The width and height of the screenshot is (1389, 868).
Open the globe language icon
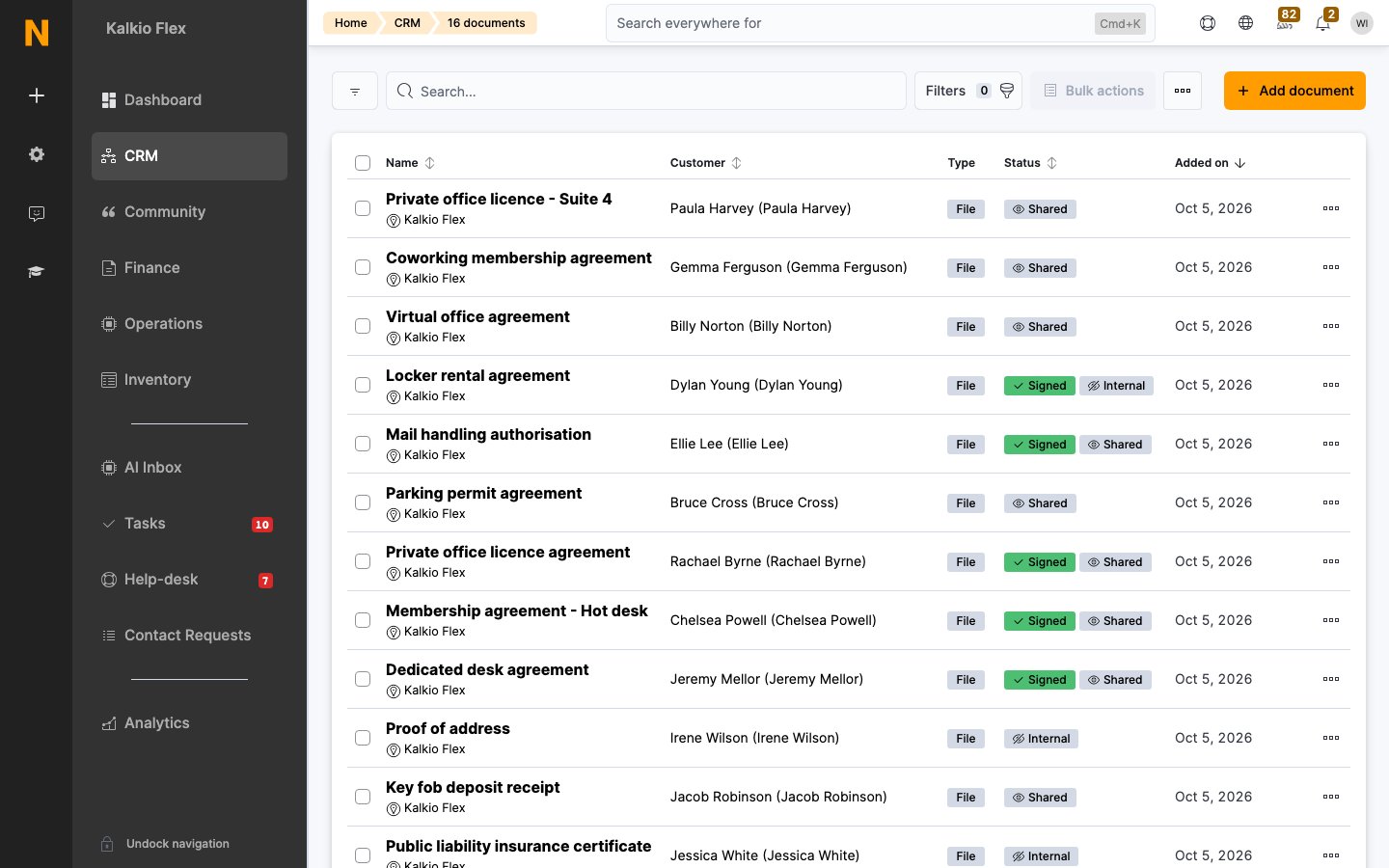[1246, 23]
